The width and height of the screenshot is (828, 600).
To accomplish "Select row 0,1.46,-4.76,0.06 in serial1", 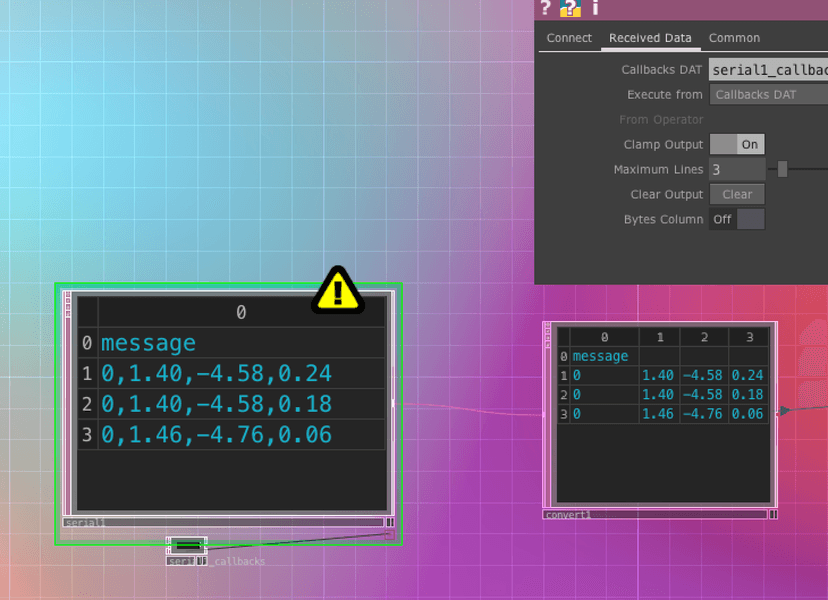I will pyautogui.click(x=241, y=435).
